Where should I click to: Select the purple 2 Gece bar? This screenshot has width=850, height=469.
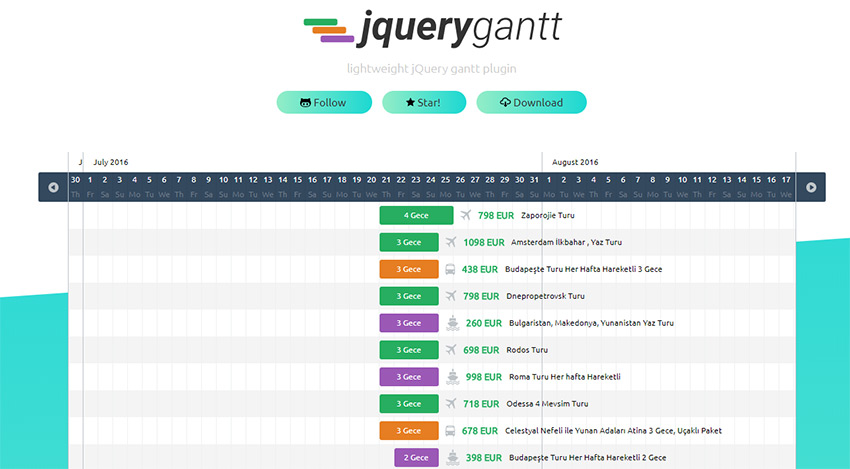pos(416,458)
